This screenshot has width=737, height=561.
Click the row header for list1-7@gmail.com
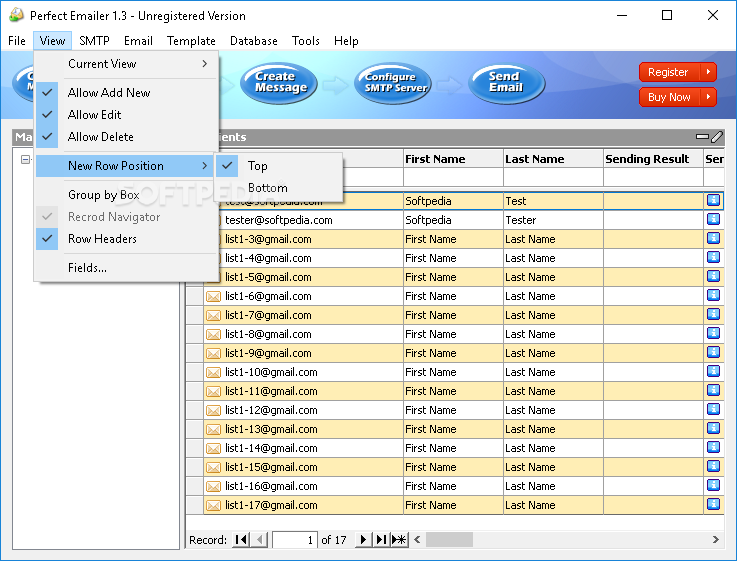pyautogui.click(x=195, y=315)
